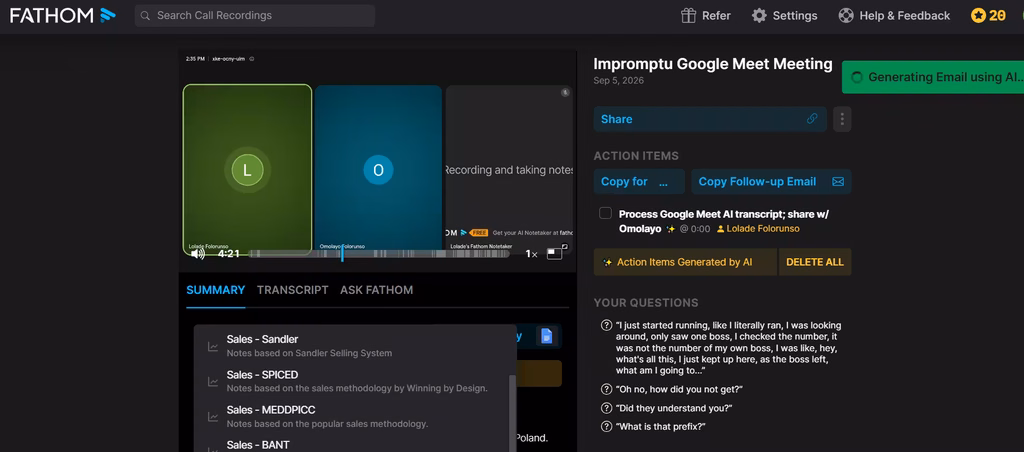
Task: Open the Refer link
Action: pos(706,16)
